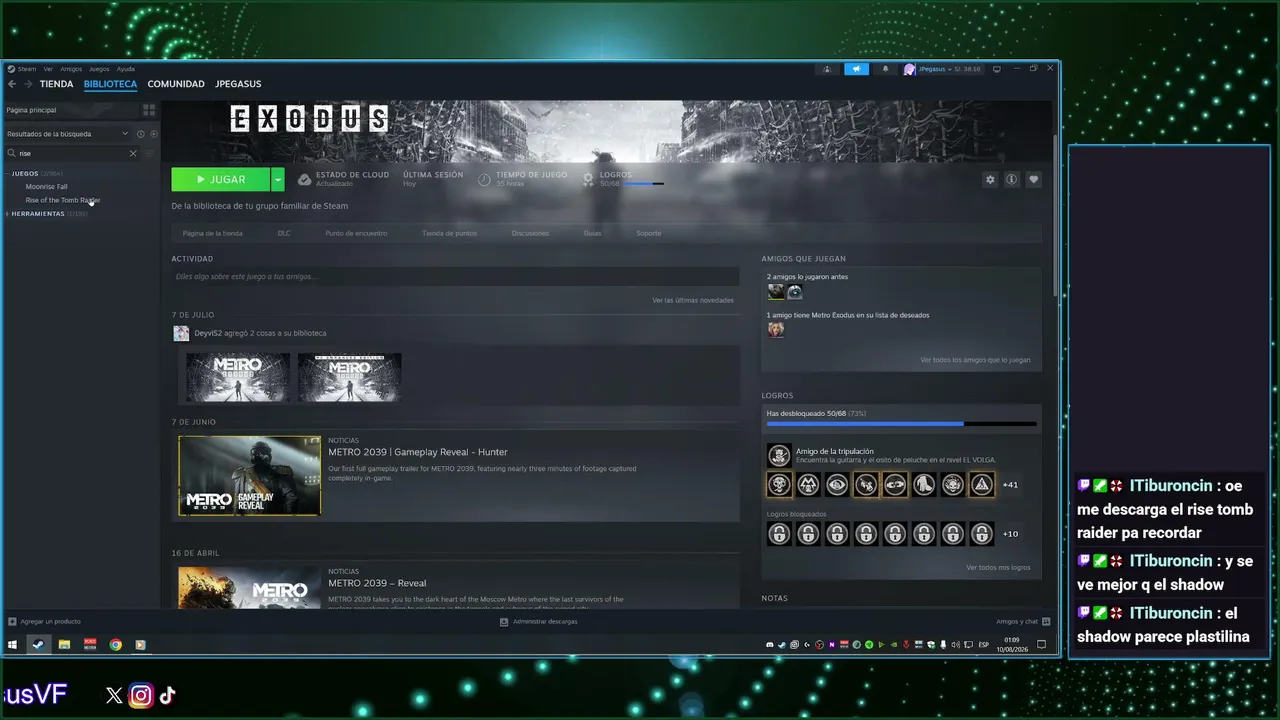Click the Estado de Cloud icon

pyautogui.click(x=306, y=179)
